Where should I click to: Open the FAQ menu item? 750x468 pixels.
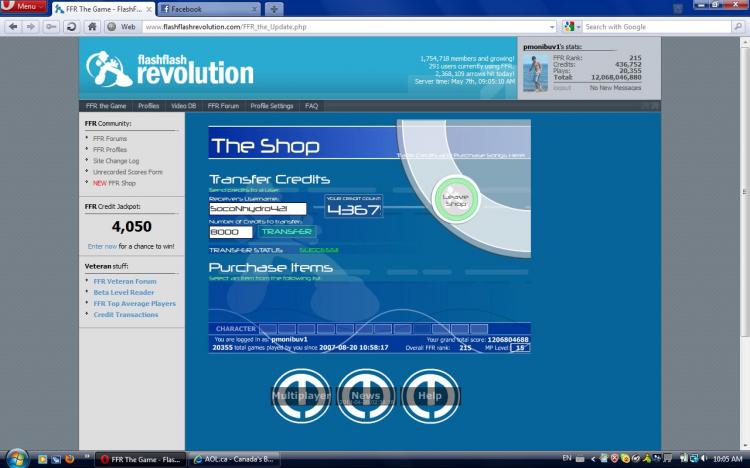click(x=311, y=106)
